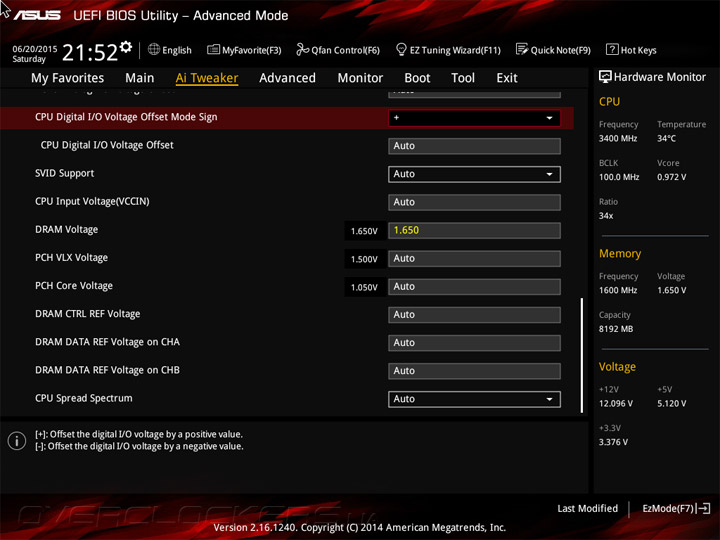Click the DRAM CTRL REF Voltage field

coord(474,315)
